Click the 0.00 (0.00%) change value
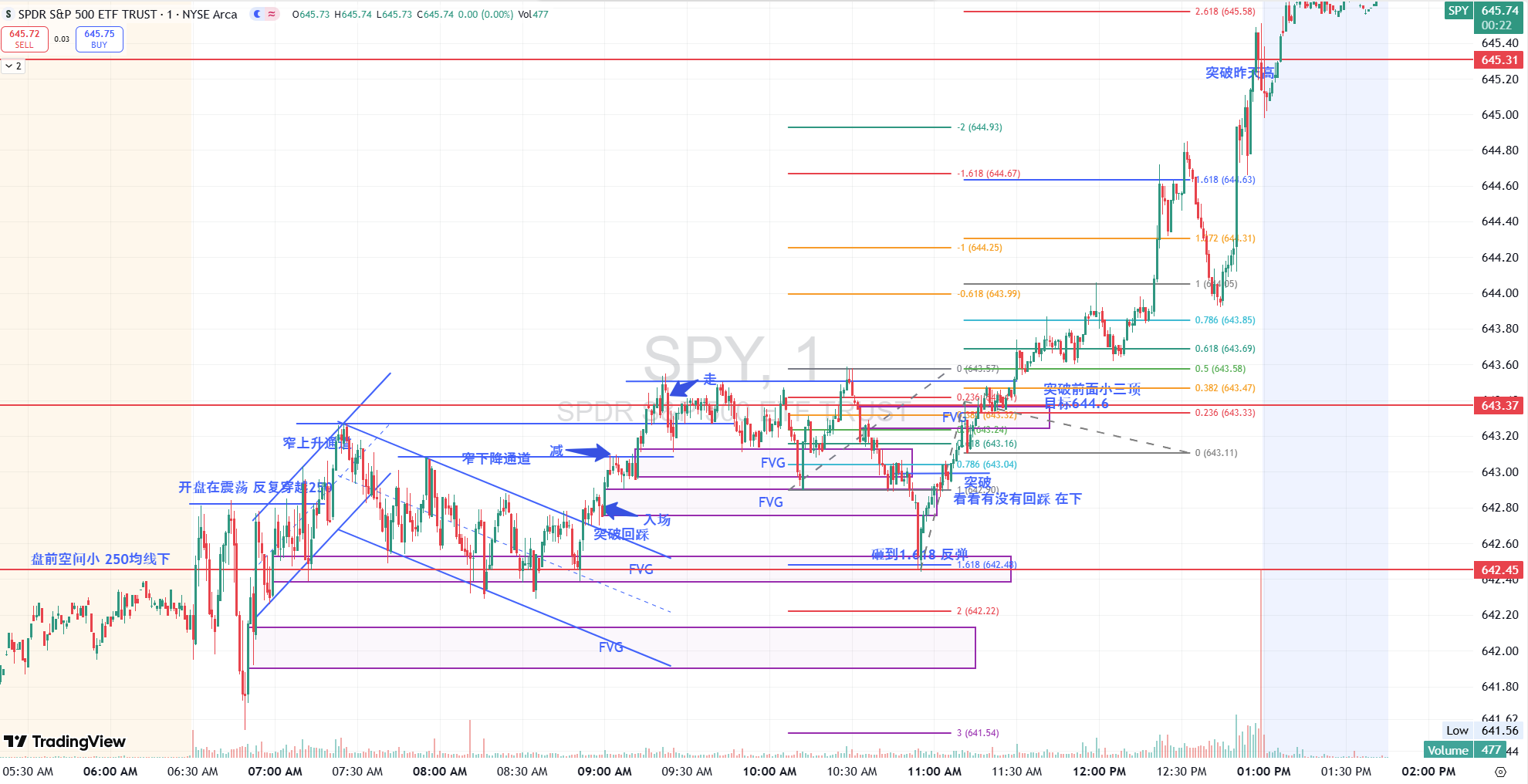 (x=485, y=15)
